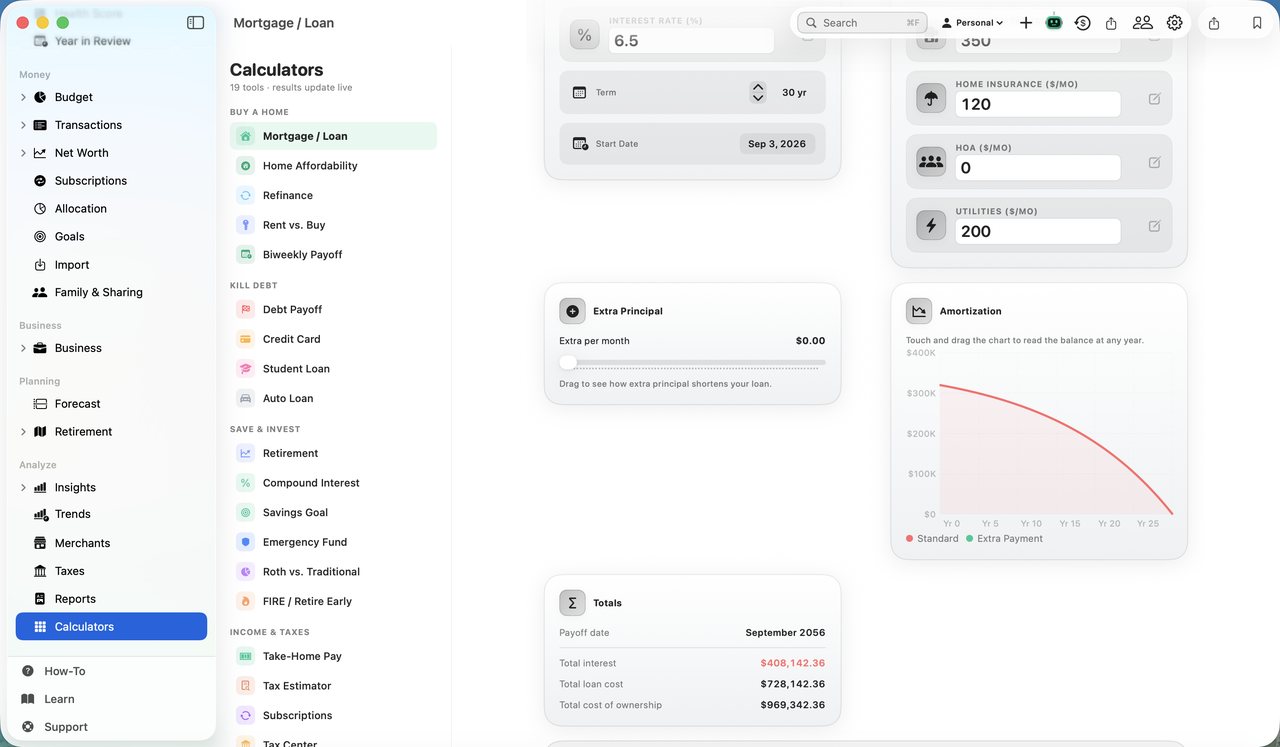Click the lightning bolt Utilities icon
Screen dimensions: 1280x747
931,225
